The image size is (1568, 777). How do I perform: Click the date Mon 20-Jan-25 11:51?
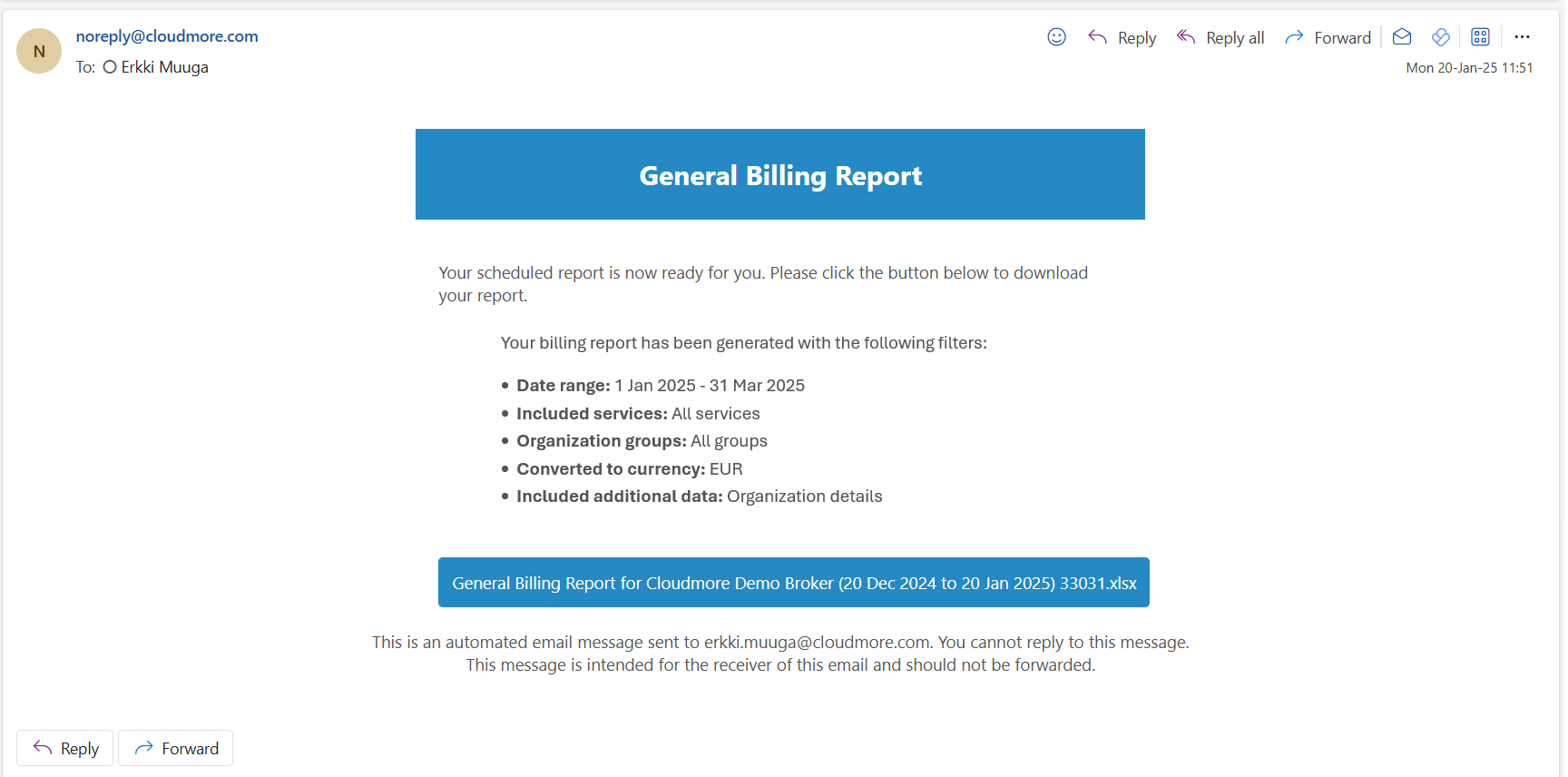(x=1469, y=68)
